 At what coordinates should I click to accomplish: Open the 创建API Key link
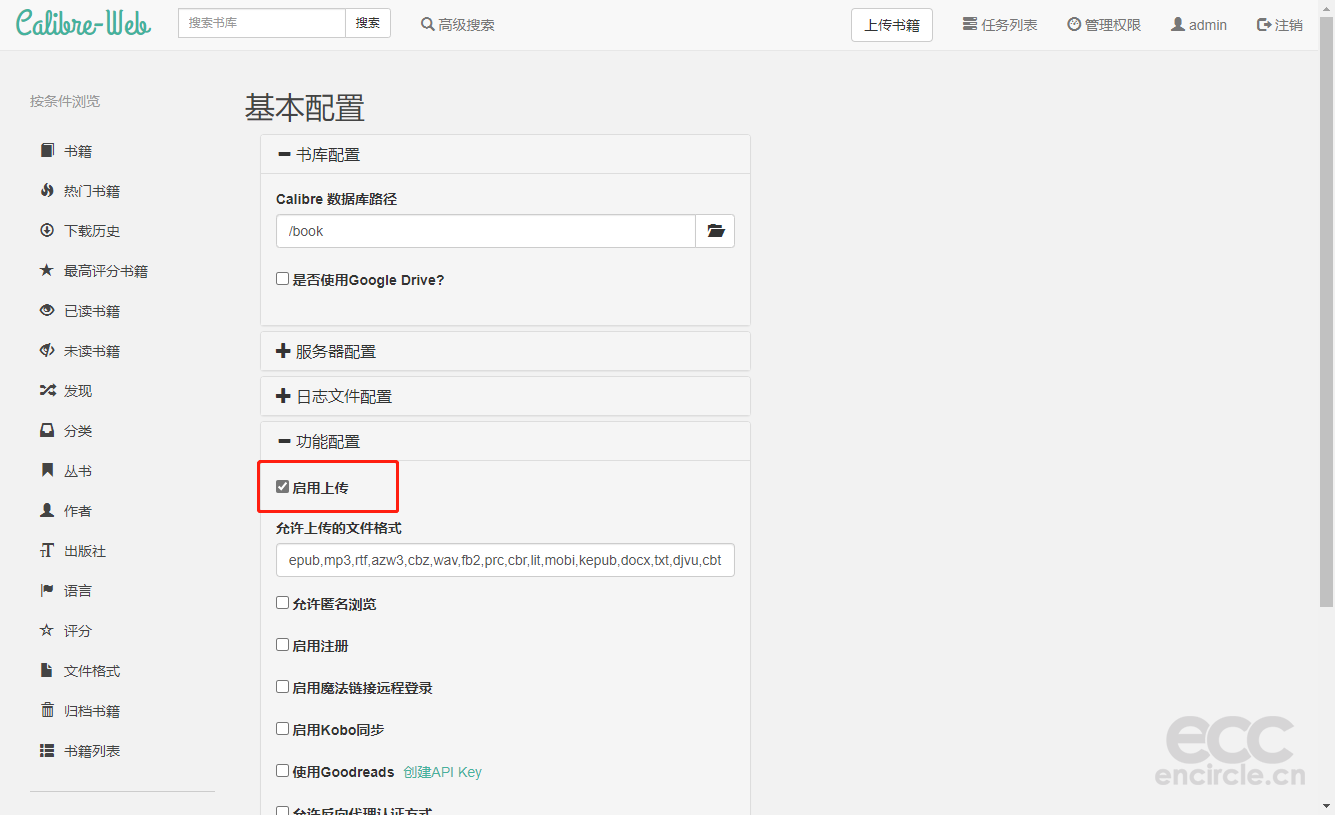(442, 772)
